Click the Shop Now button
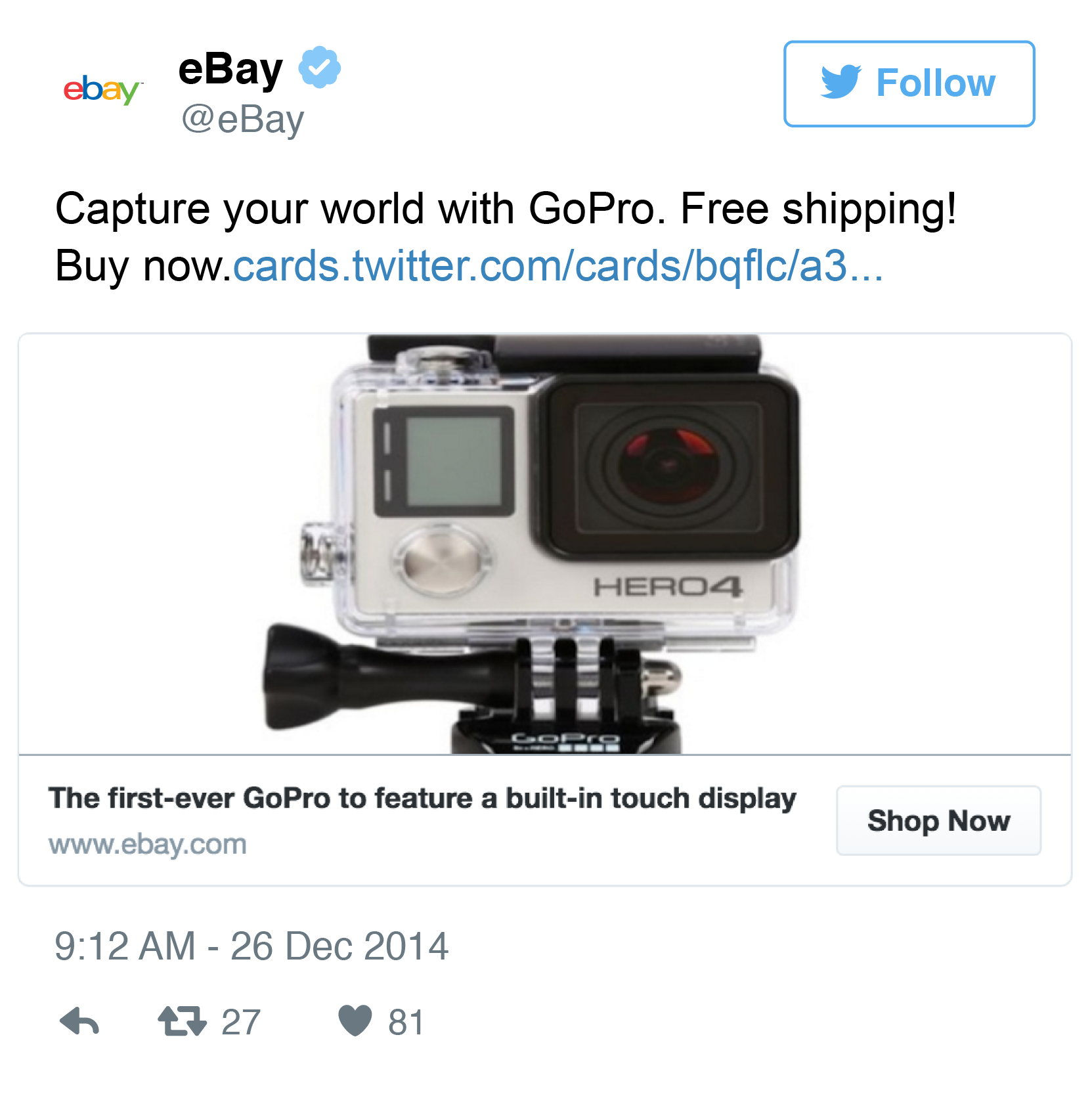This screenshot has width=1092, height=1104. 938,820
